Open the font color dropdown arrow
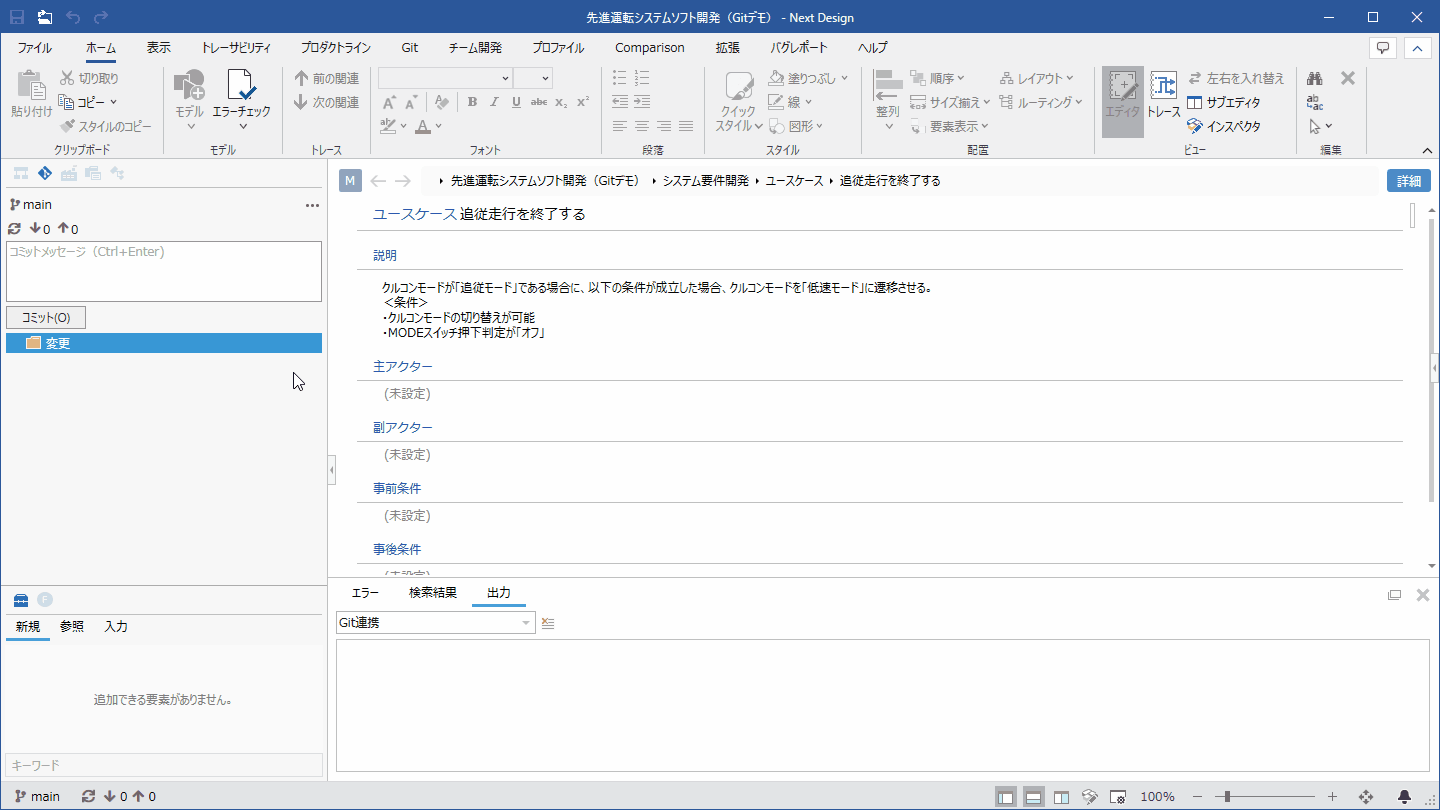The height and width of the screenshot is (810, 1440). 438,126
